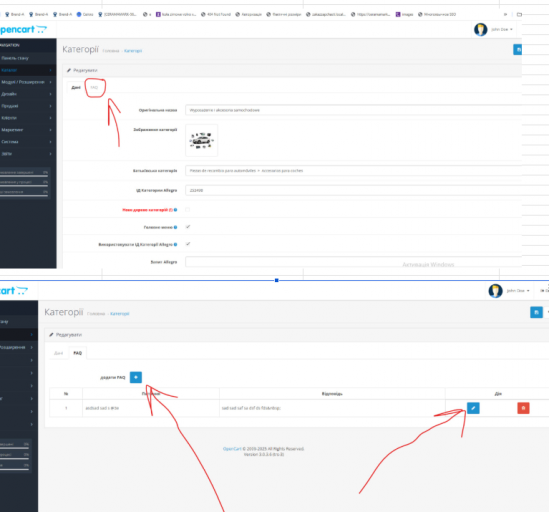Click the OpenCart logo in the upper screenshot
Image resolution: width=549 pixels, height=512 pixels.
[23, 29]
